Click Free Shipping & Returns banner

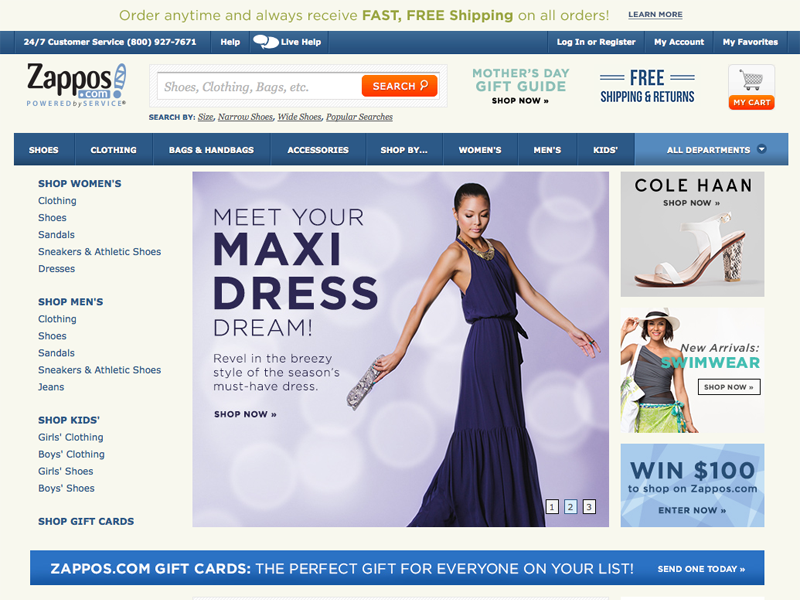point(647,86)
